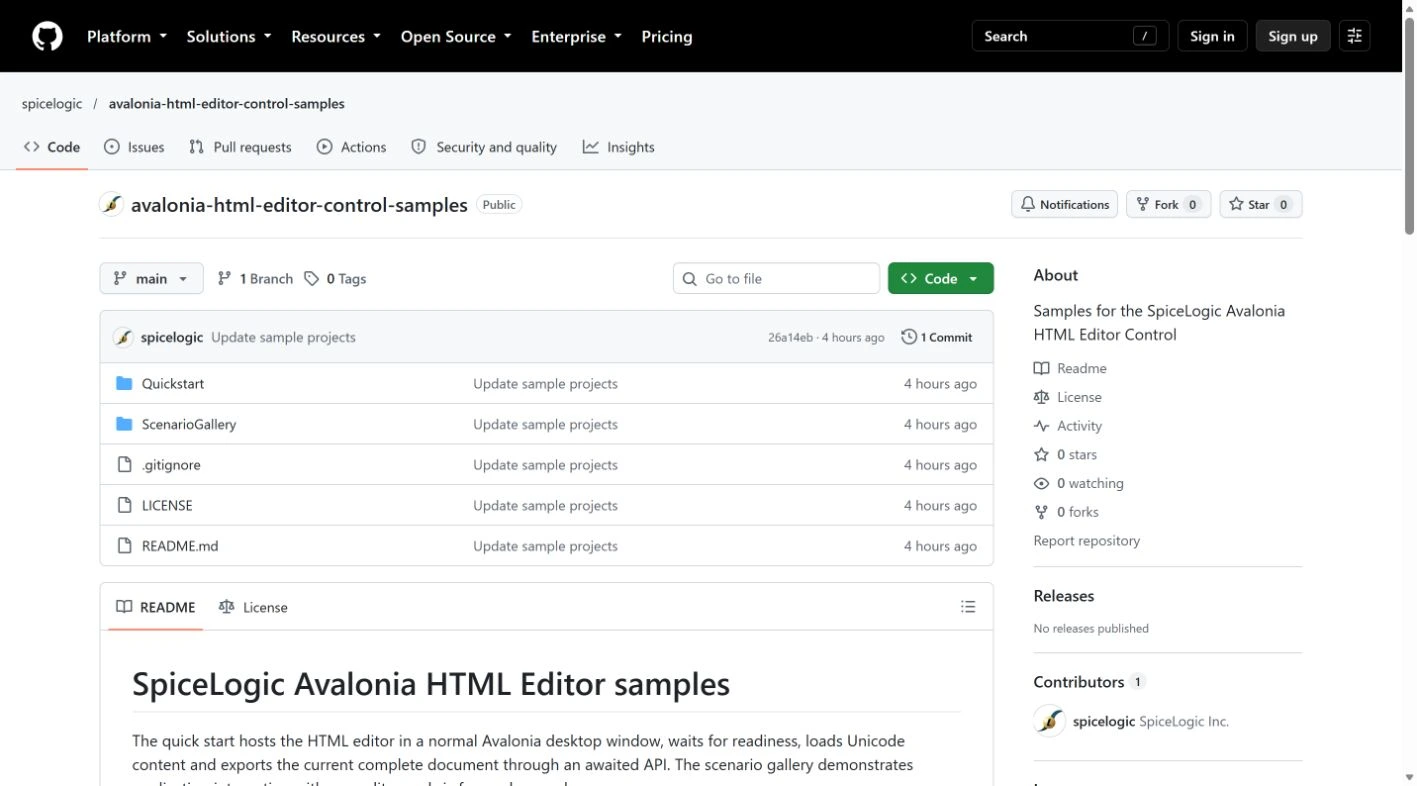Fork the repository

[1168, 204]
